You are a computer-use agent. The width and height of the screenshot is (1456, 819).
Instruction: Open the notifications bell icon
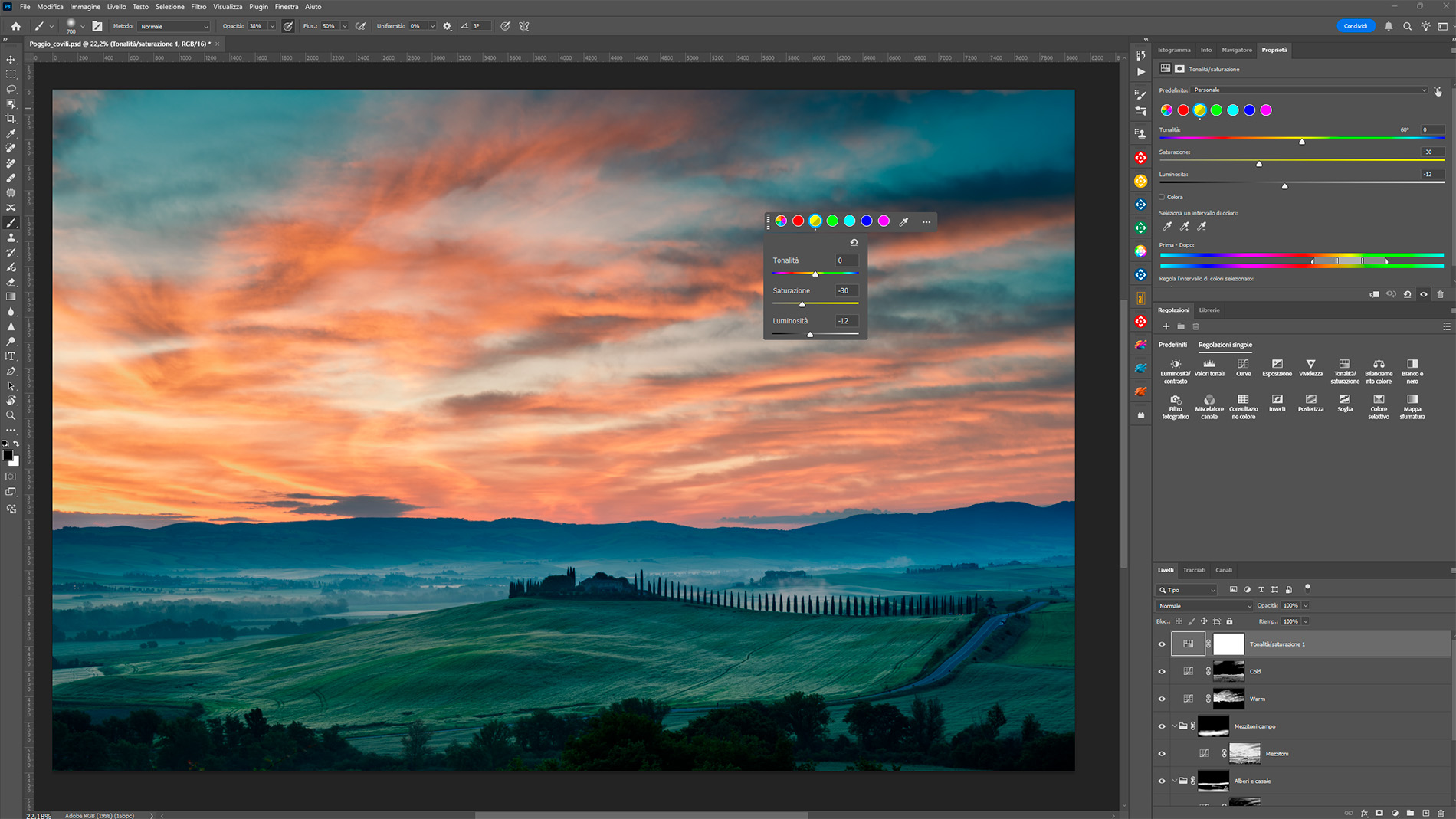(1389, 26)
